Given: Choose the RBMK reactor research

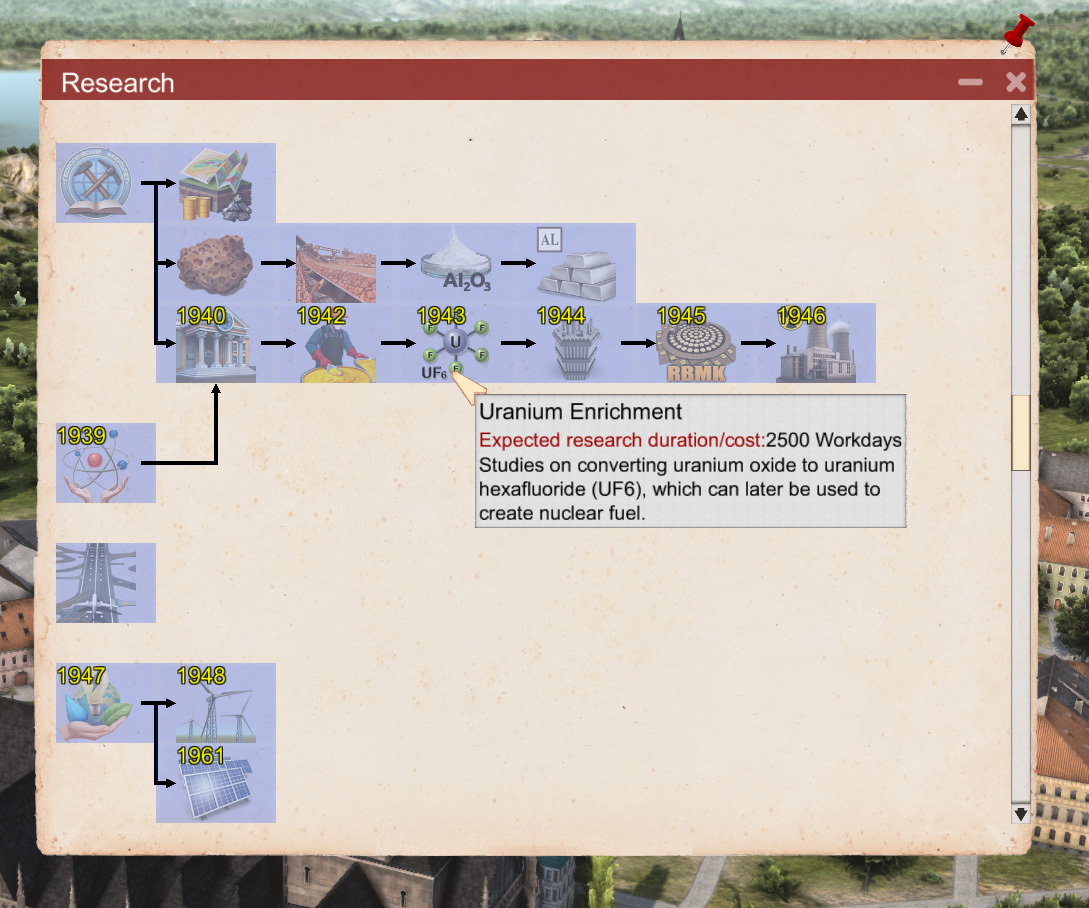Looking at the screenshot, I should 695,343.
